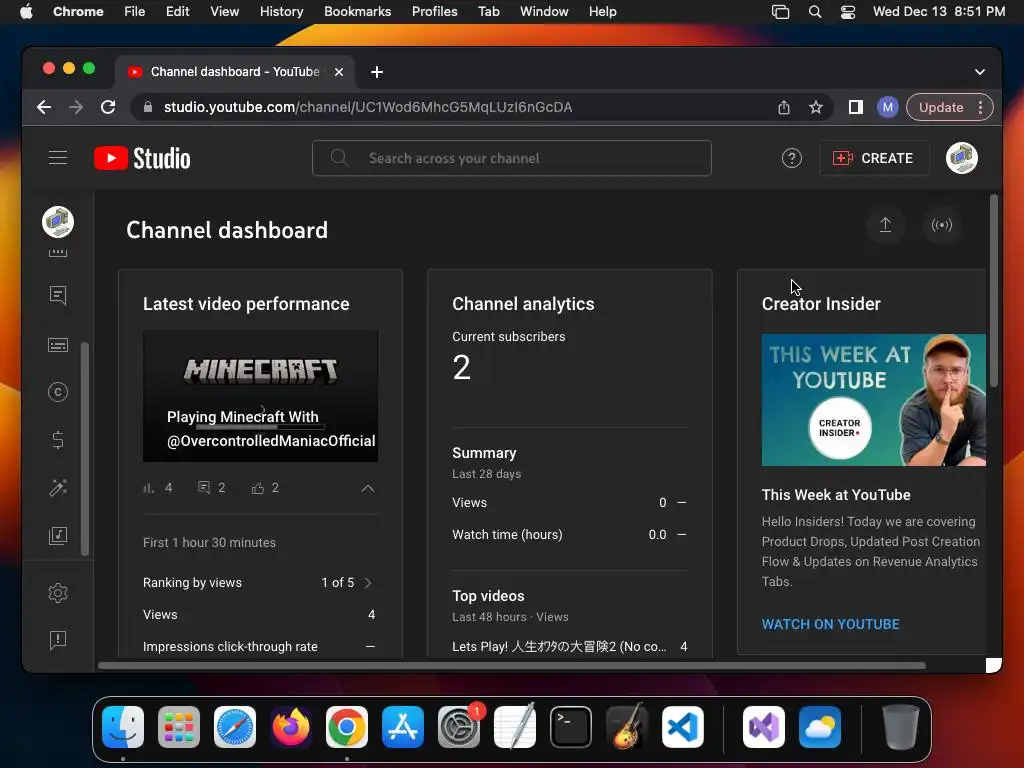Viewport: 1024px width, 768px height.
Task: Open GarageBand from the Dock
Action: tap(626, 727)
